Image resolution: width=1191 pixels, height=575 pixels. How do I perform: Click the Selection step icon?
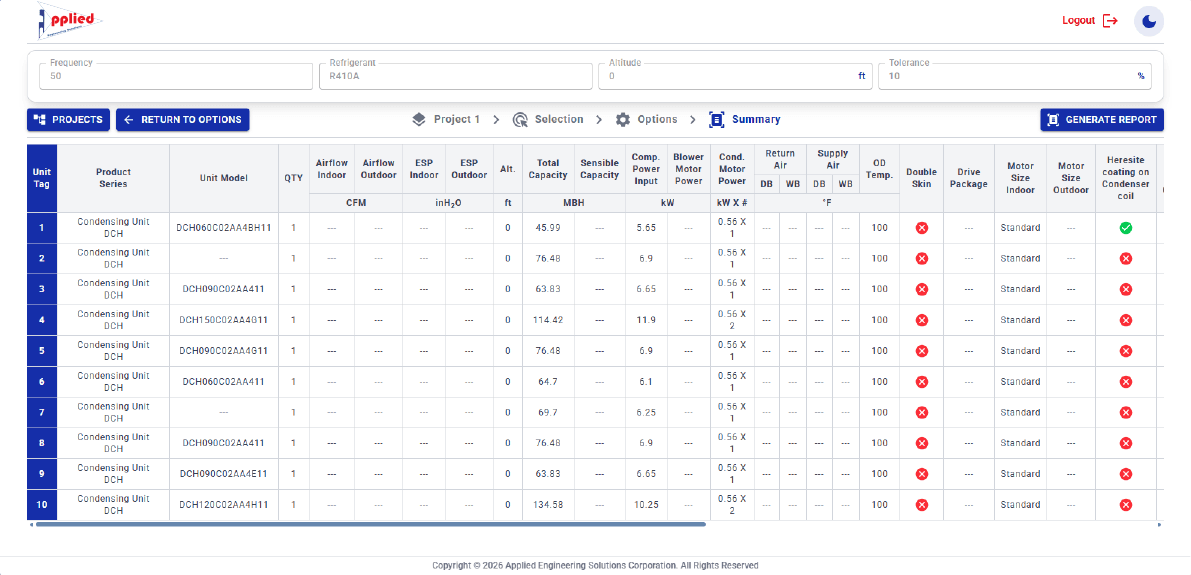[520, 119]
